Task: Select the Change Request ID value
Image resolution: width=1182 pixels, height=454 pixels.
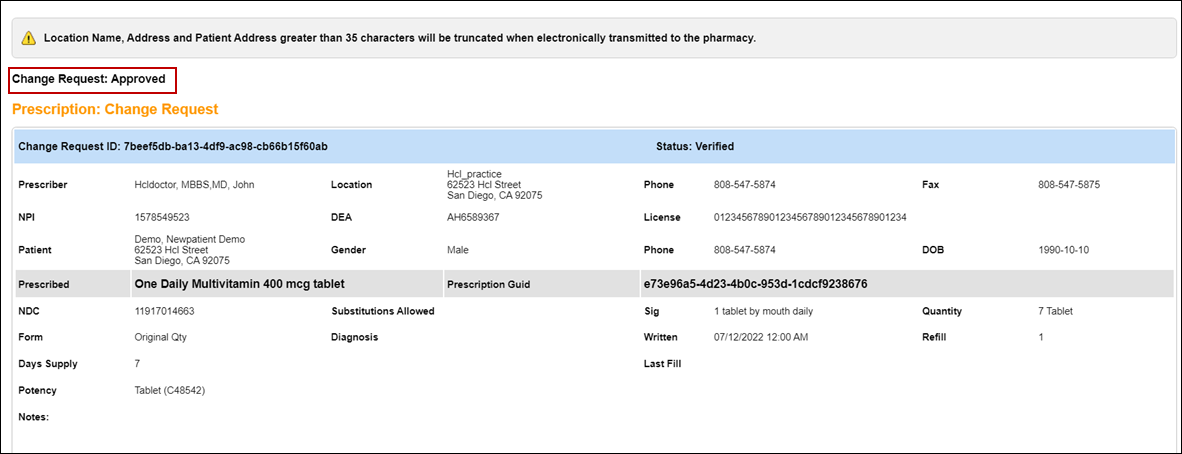Action: pos(225,146)
